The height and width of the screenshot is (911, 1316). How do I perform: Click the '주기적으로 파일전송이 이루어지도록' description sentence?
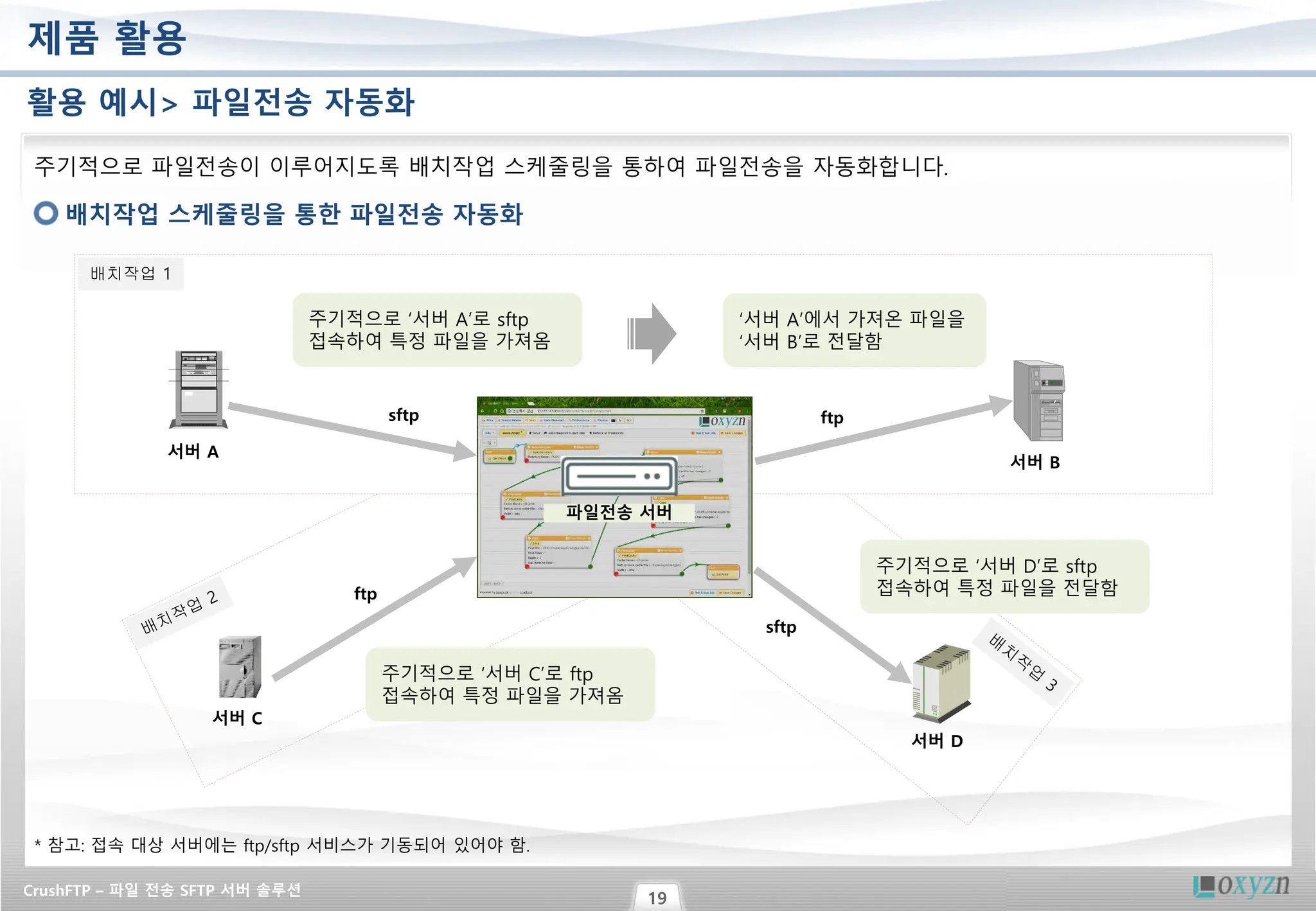pos(491,166)
